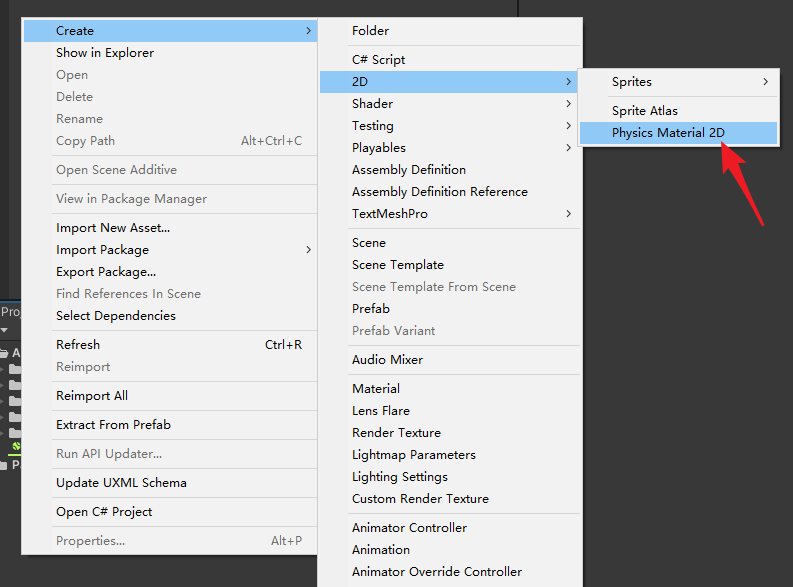The width and height of the screenshot is (793, 587).
Task: Refresh the asset database via Refresh
Action: 170,345
